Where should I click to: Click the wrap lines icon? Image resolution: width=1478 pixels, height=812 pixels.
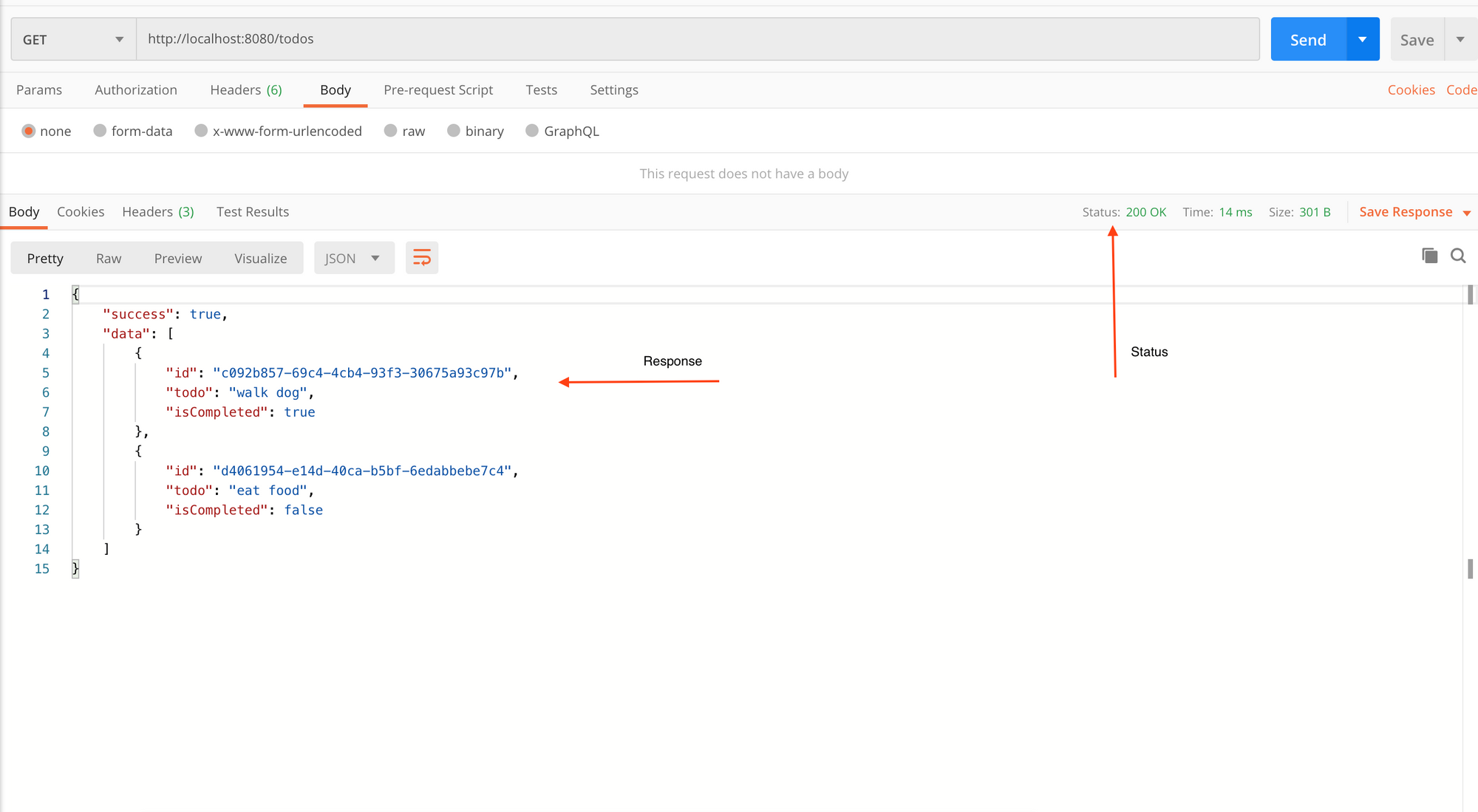(421, 258)
